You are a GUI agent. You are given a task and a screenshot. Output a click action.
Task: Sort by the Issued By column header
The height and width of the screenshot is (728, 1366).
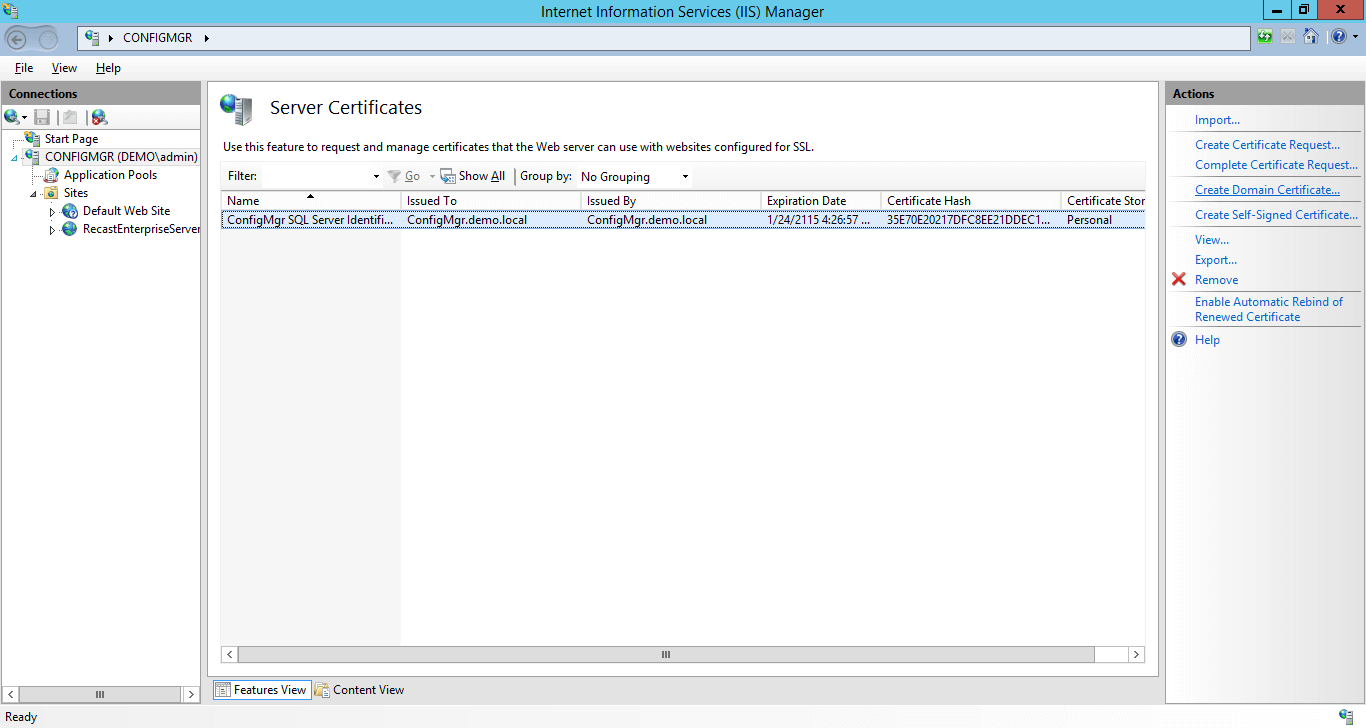[671, 201]
